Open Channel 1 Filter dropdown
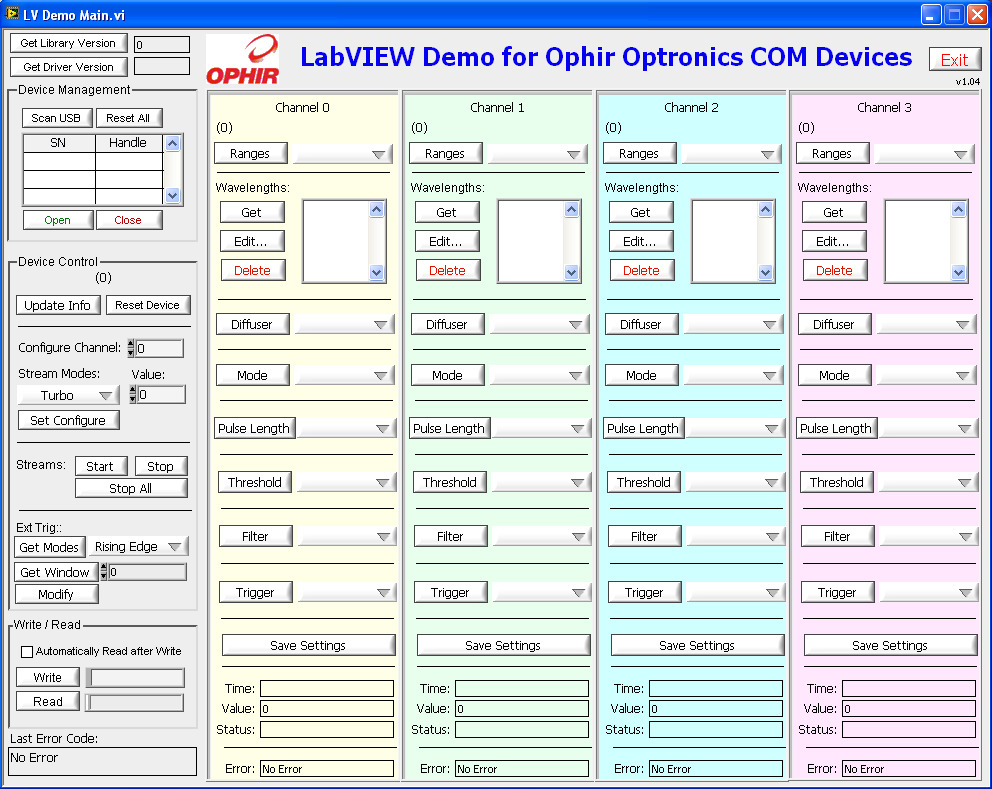This screenshot has height=789, width=992. pos(541,537)
